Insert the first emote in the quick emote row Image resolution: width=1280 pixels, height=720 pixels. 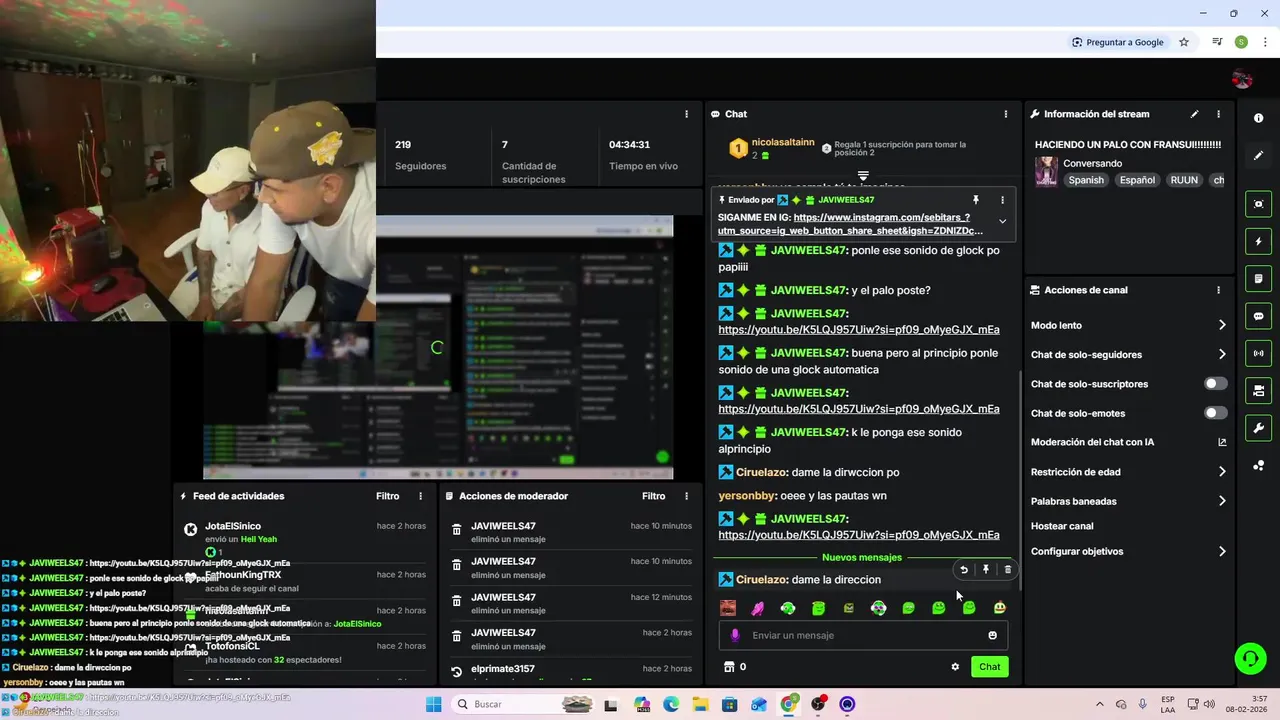click(728, 608)
